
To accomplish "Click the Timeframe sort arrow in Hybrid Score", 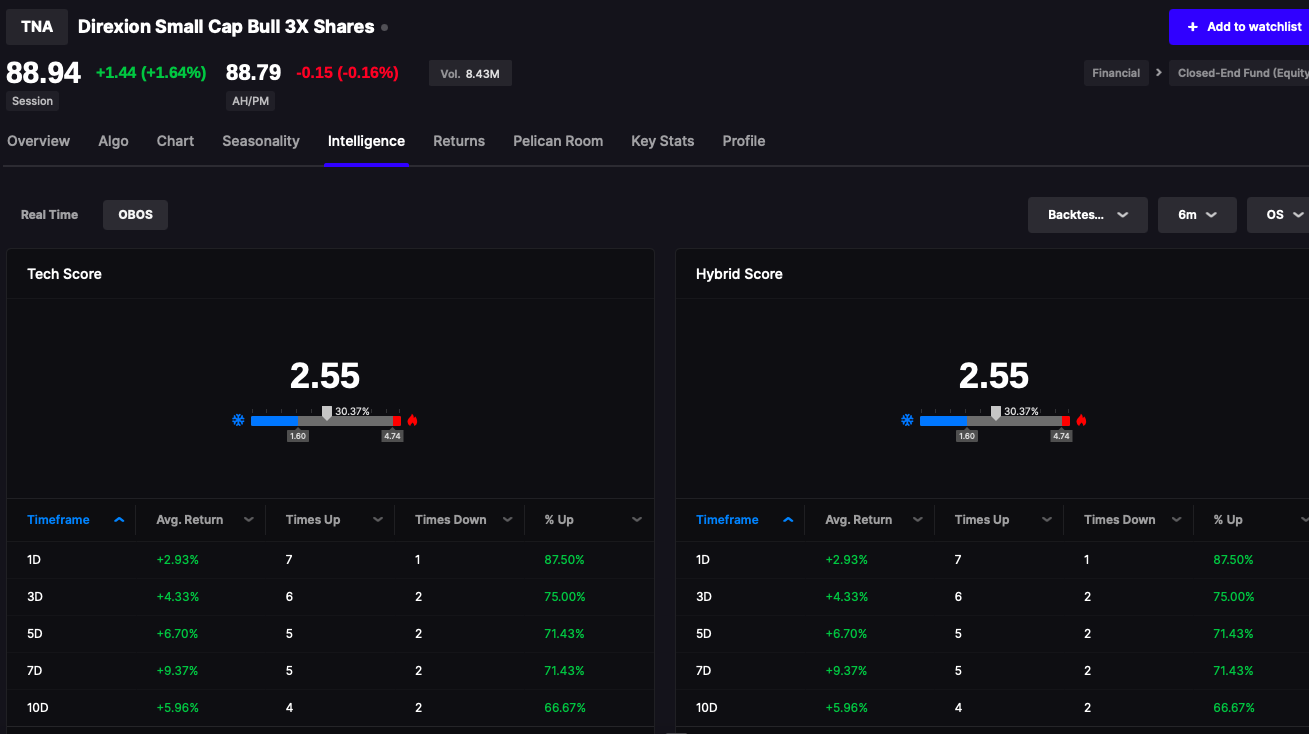I will tap(788, 520).
